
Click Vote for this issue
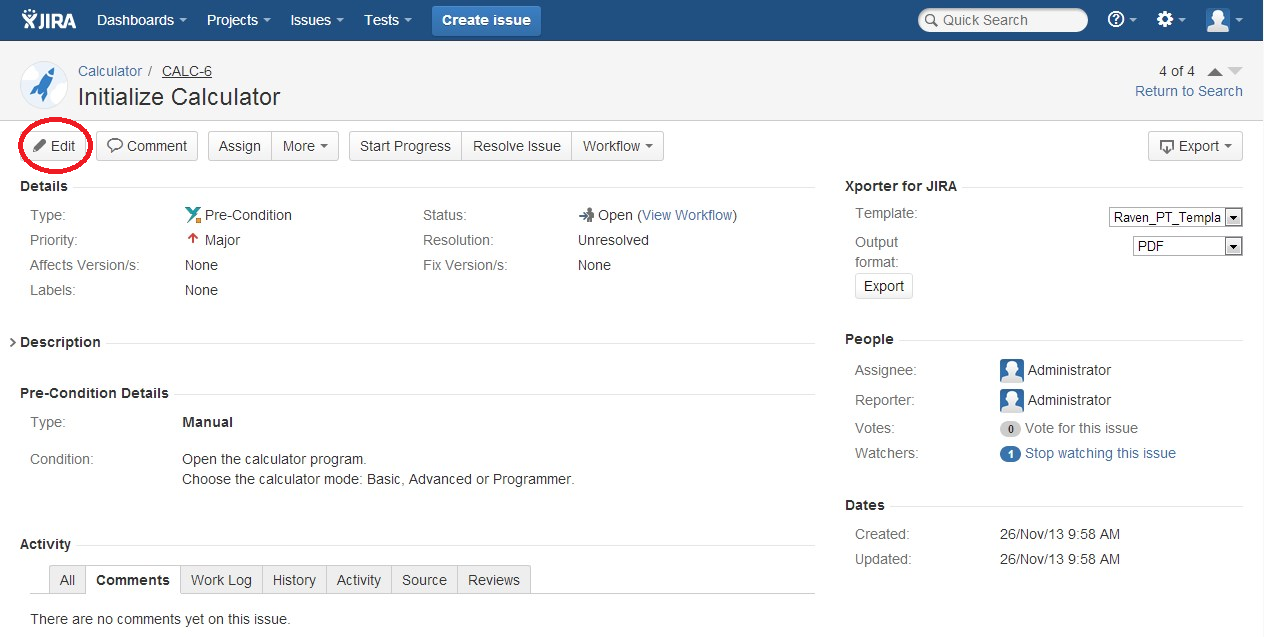1081,428
